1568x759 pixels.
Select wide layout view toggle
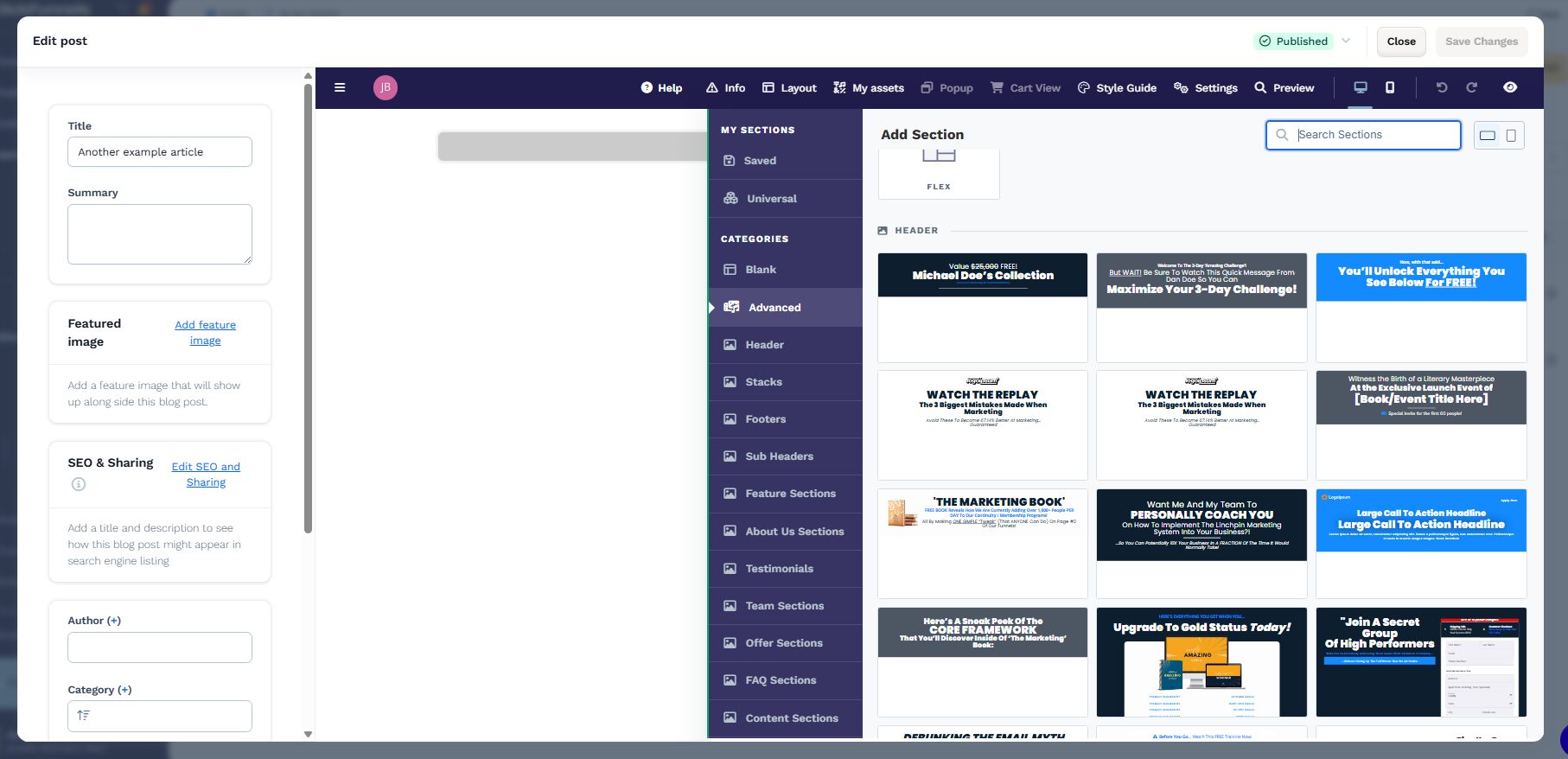coord(1488,135)
